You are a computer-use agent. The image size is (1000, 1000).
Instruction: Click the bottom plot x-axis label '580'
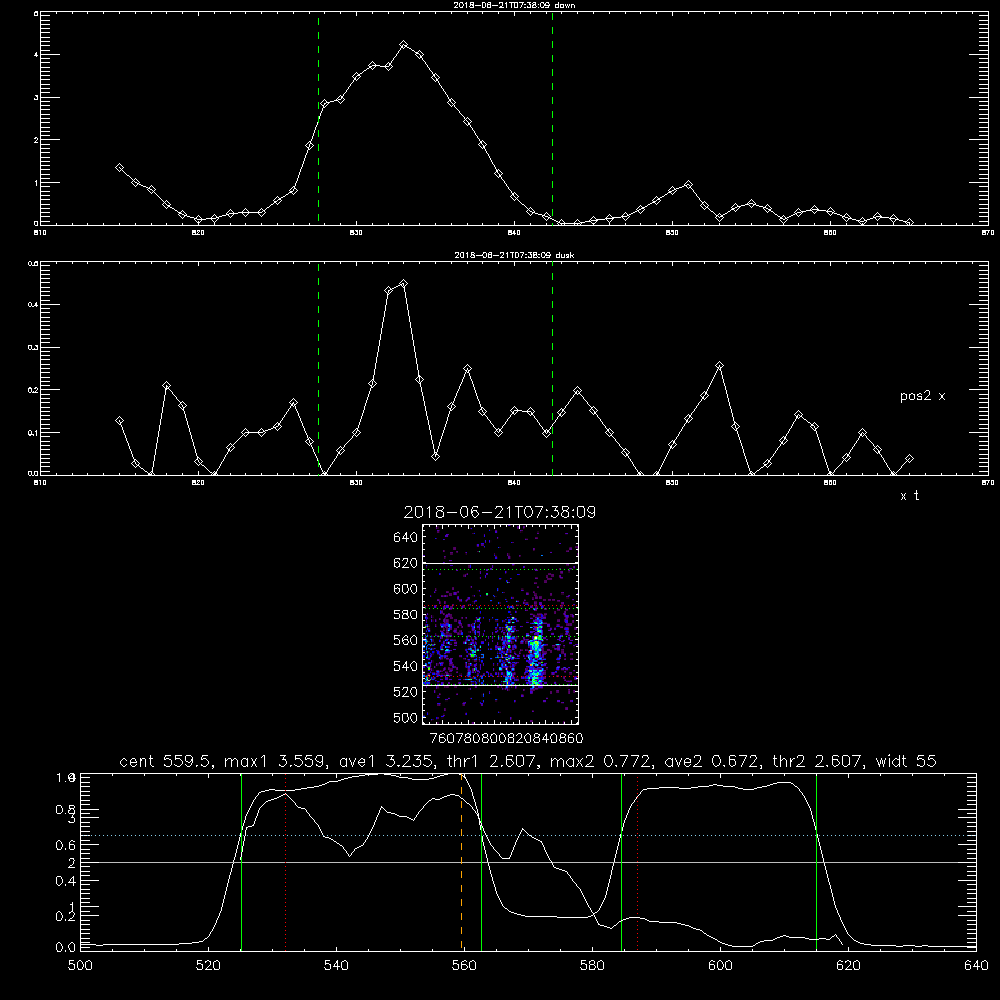click(x=592, y=966)
